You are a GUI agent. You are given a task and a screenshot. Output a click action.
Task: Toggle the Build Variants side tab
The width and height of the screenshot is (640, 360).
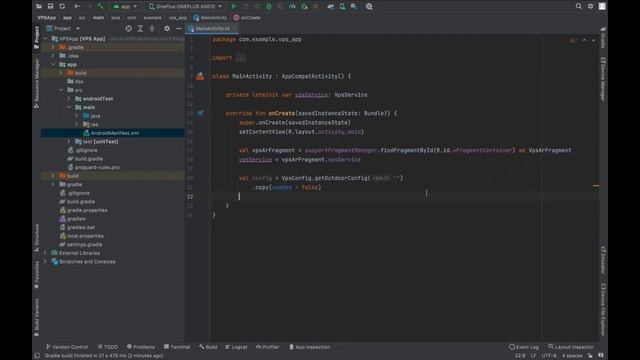(x=37, y=317)
